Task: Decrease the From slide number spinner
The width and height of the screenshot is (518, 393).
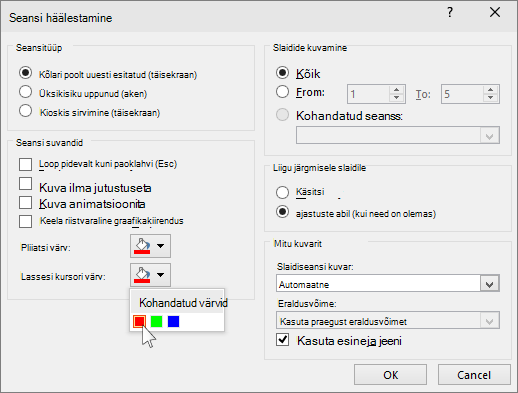Action: pyautogui.click(x=396, y=98)
